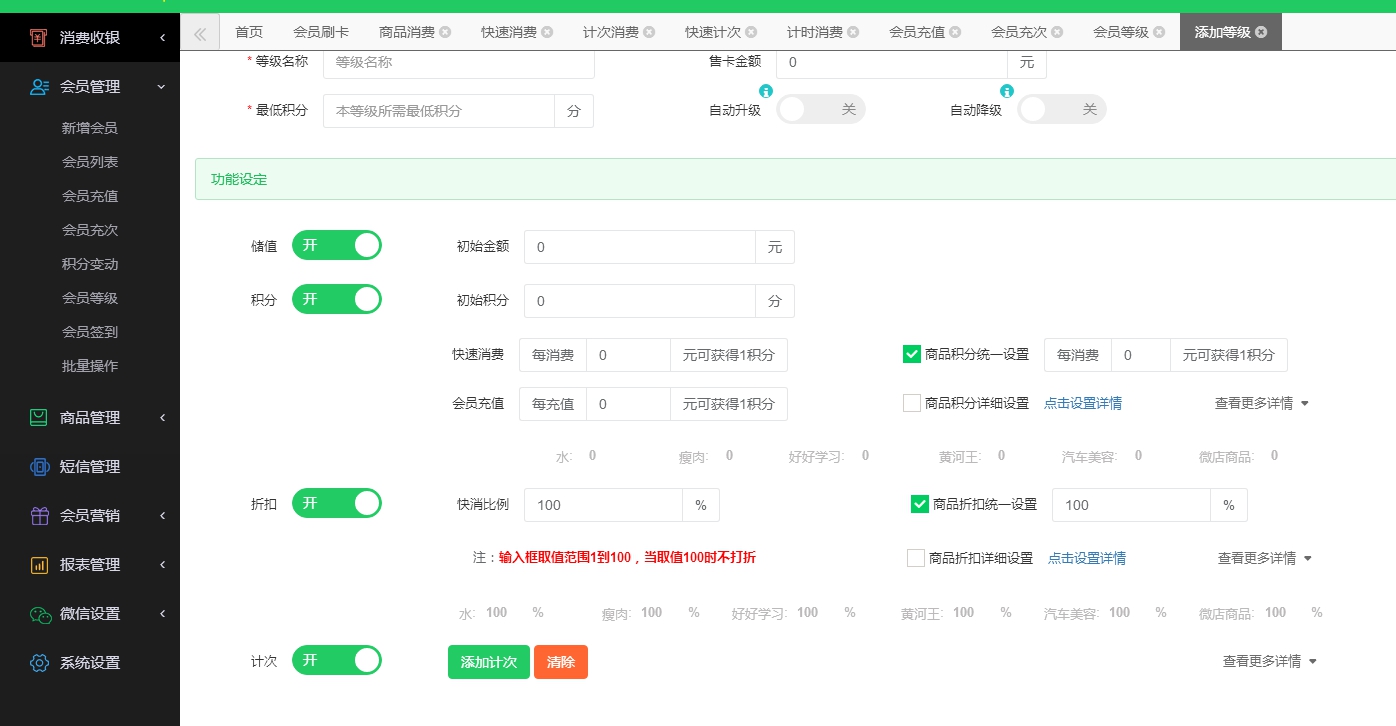Select the 会员管理 sidebar icon
This screenshot has height=726, width=1396.
point(38,86)
